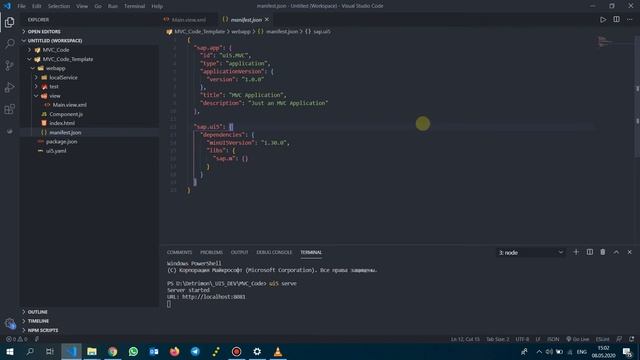Run the file with the play icon

(603, 20)
